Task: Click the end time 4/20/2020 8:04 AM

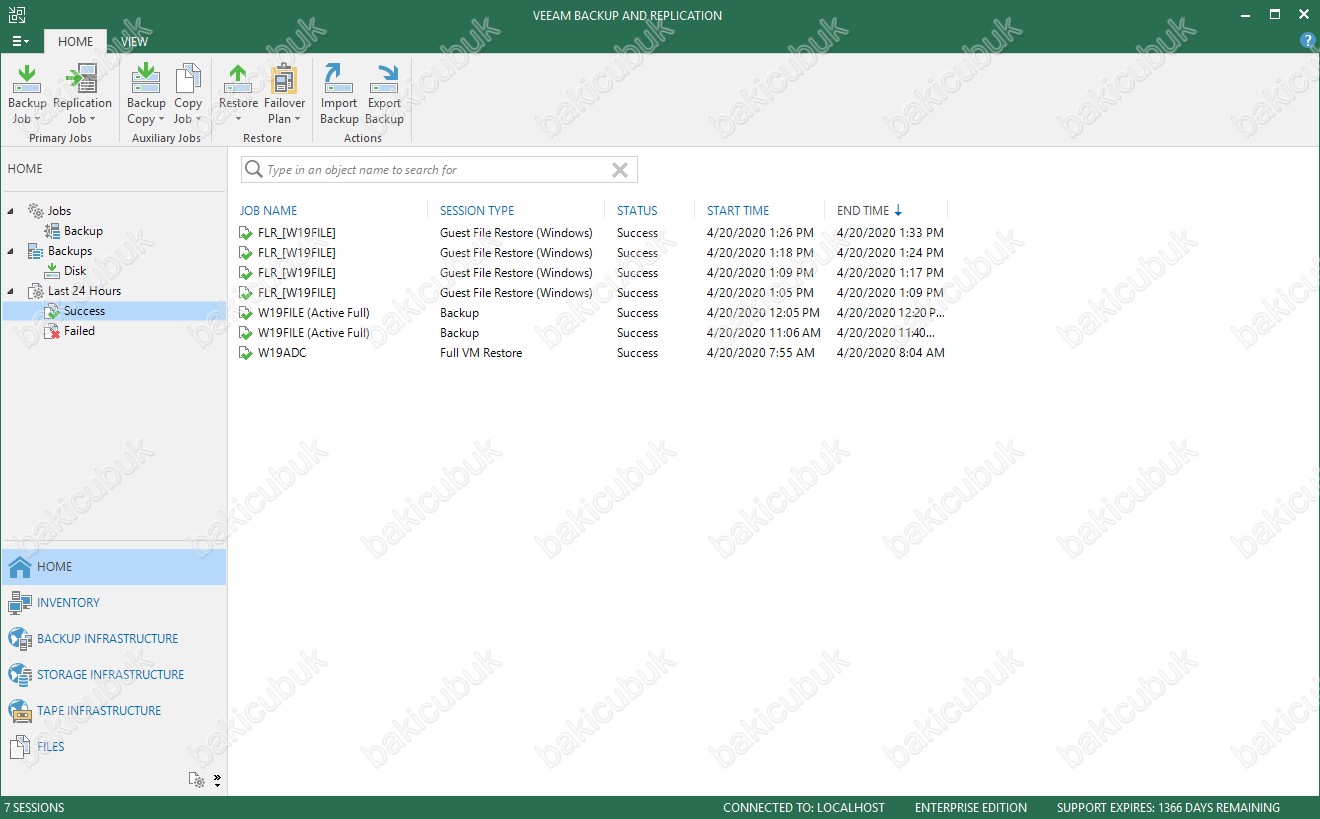Action: pos(890,353)
